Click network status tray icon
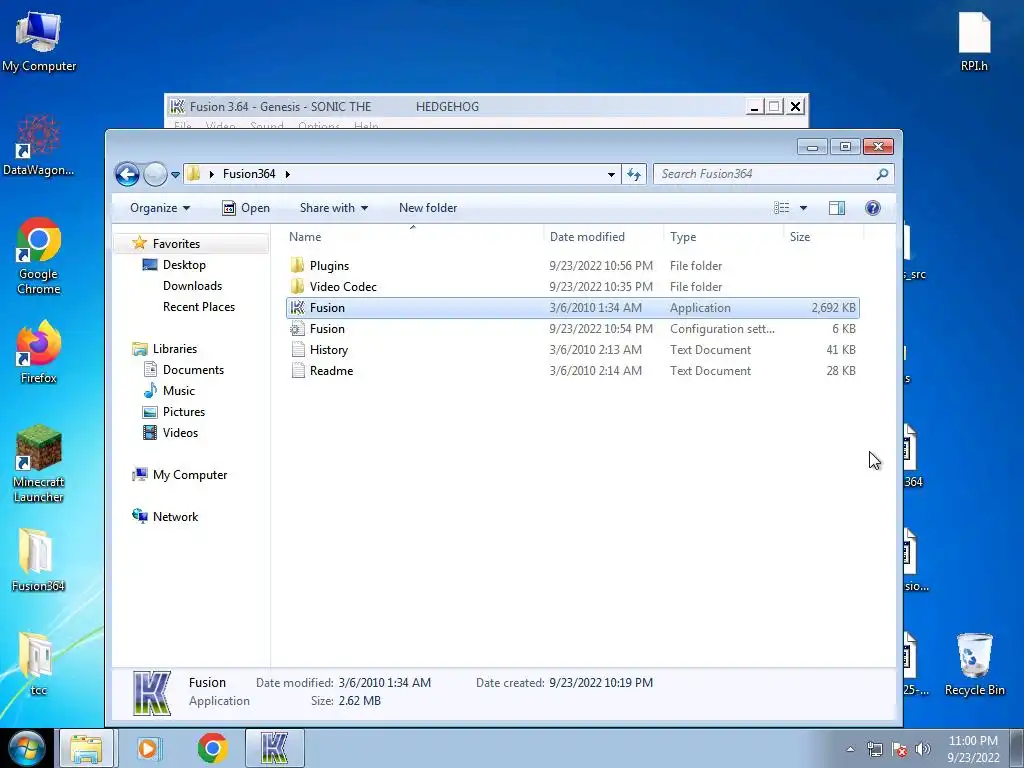This screenshot has height=768, width=1024. tap(874, 749)
